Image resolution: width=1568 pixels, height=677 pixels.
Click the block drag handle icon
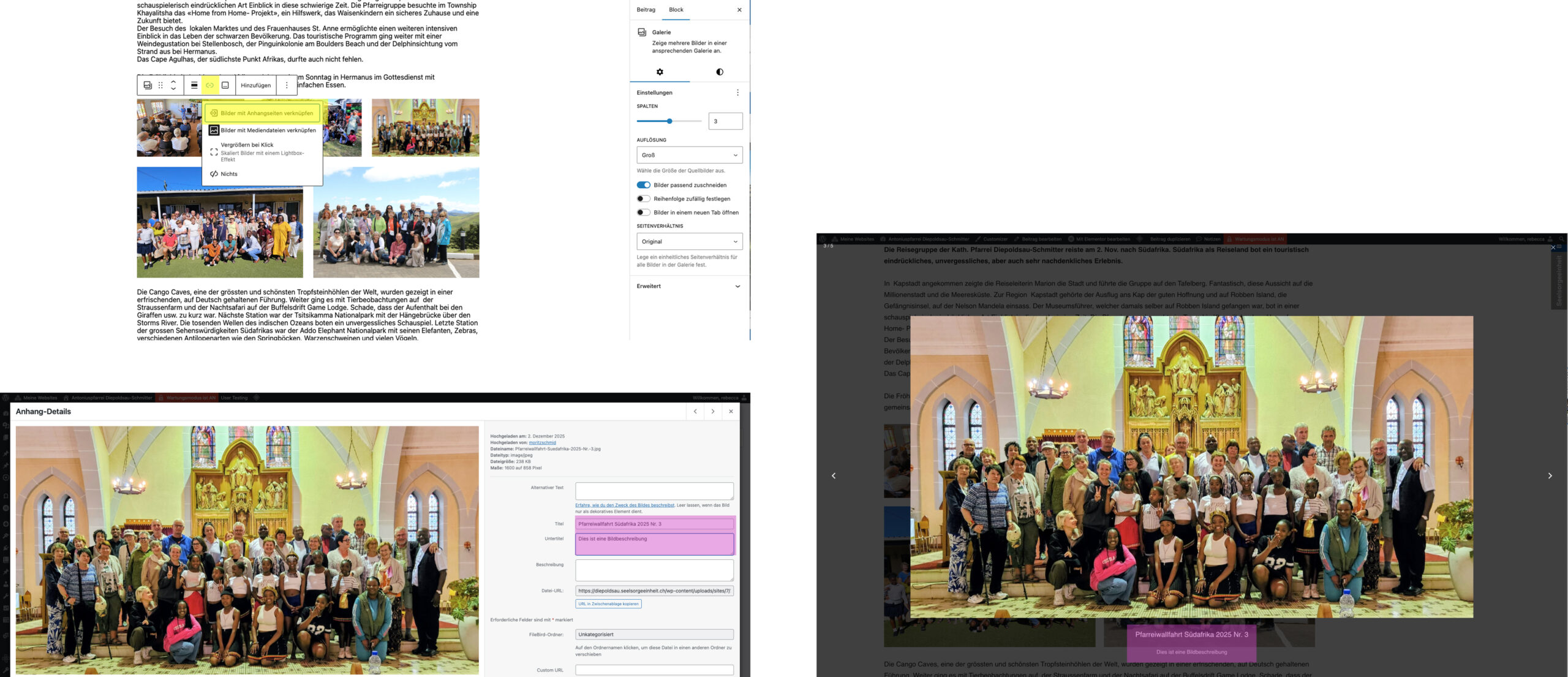coord(160,85)
